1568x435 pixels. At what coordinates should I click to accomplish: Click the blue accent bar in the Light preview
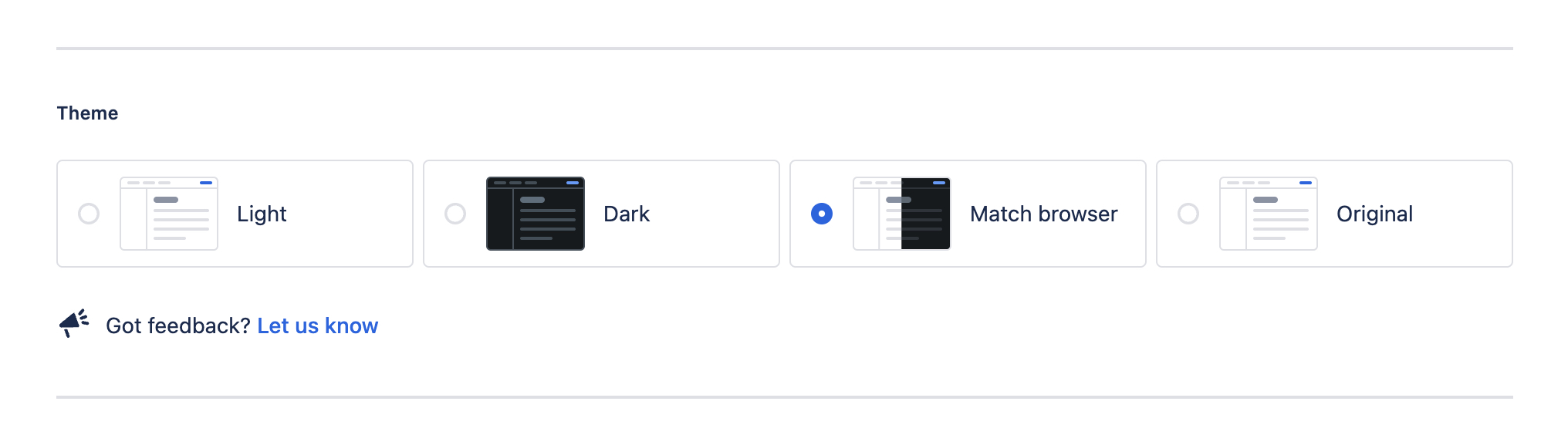(206, 183)
